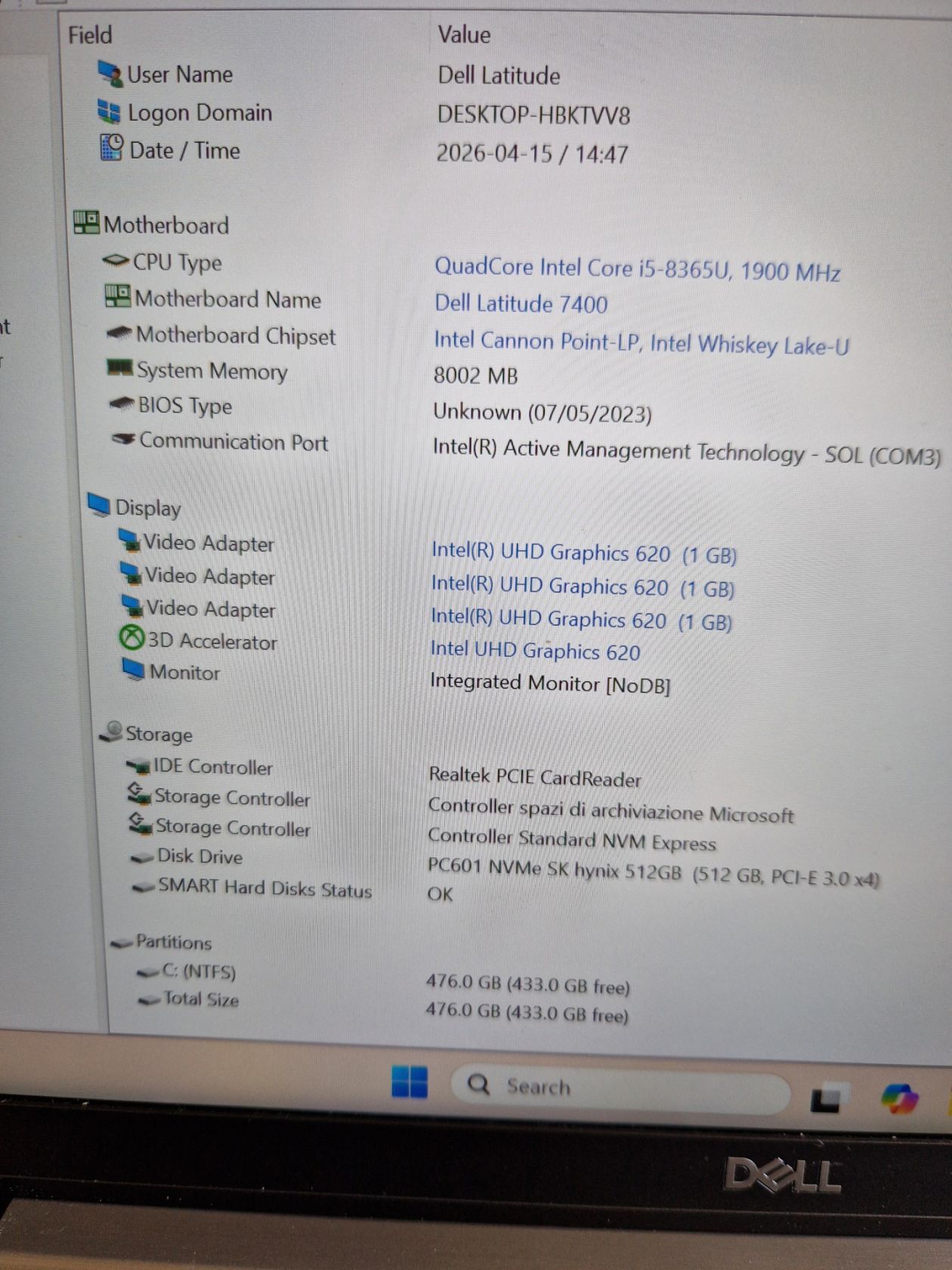Click the CPU Type chip icon
This screenshot has width=952, height=1270.
116,261
